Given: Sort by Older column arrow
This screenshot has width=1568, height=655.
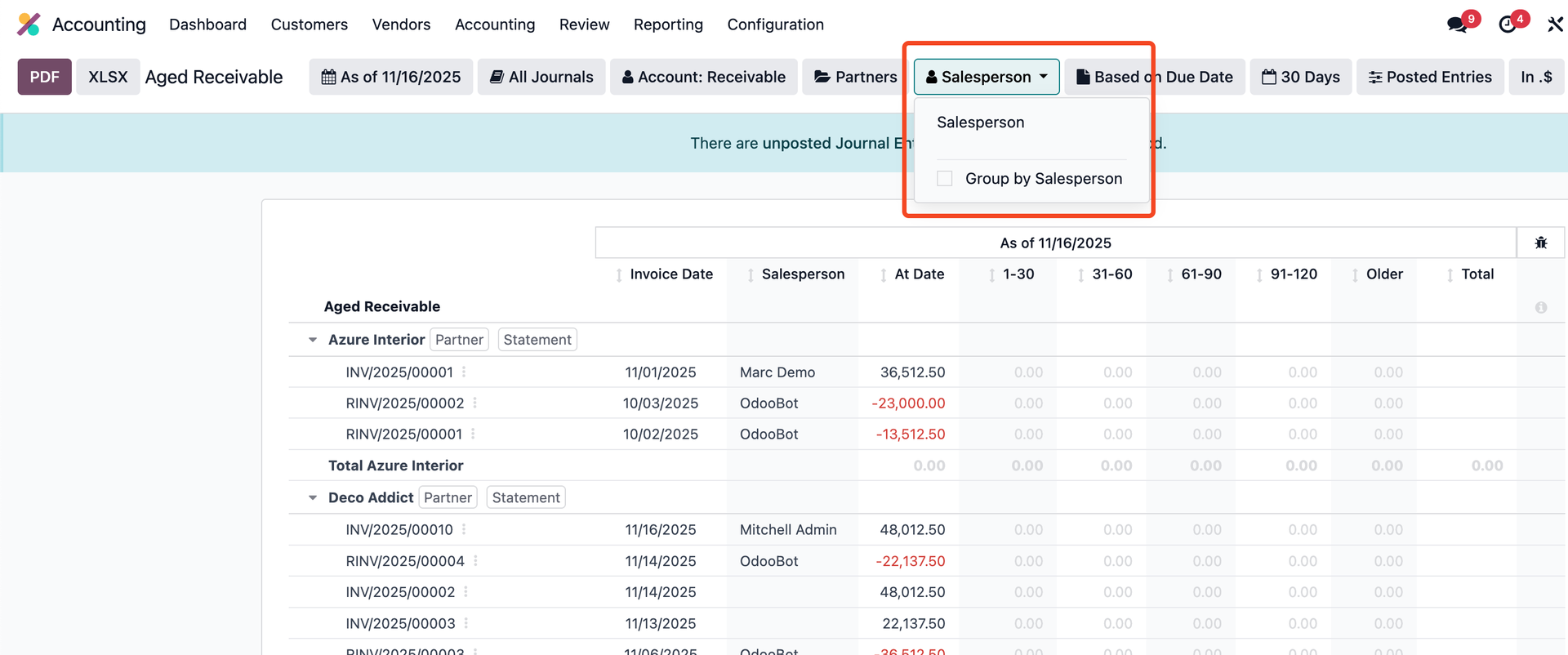Looking at the screenshot, I should click(x=1355, y=275).
